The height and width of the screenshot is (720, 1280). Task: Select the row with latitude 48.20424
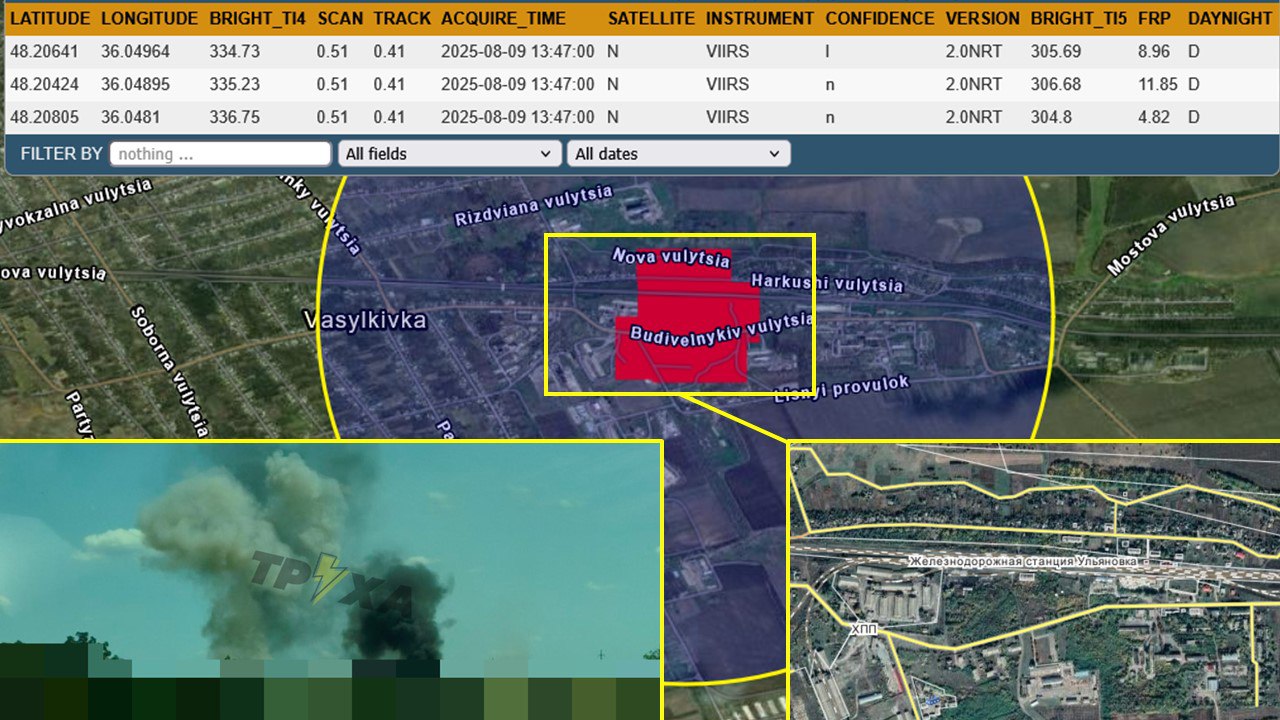coord(640,84)
